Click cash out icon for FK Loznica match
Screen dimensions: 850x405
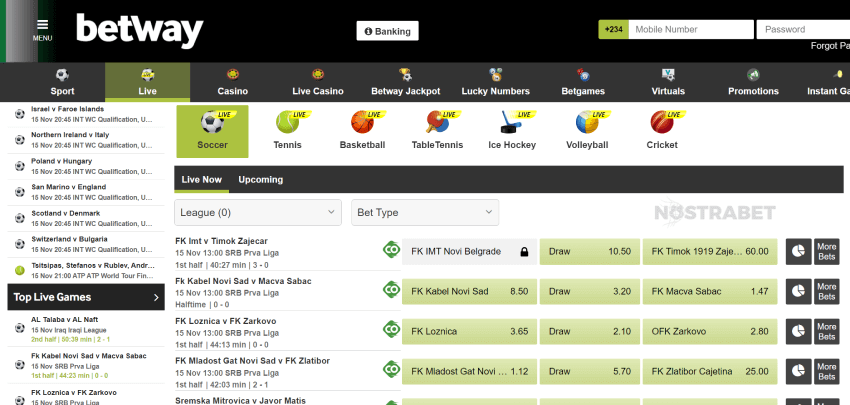click(x=391, y=329)
